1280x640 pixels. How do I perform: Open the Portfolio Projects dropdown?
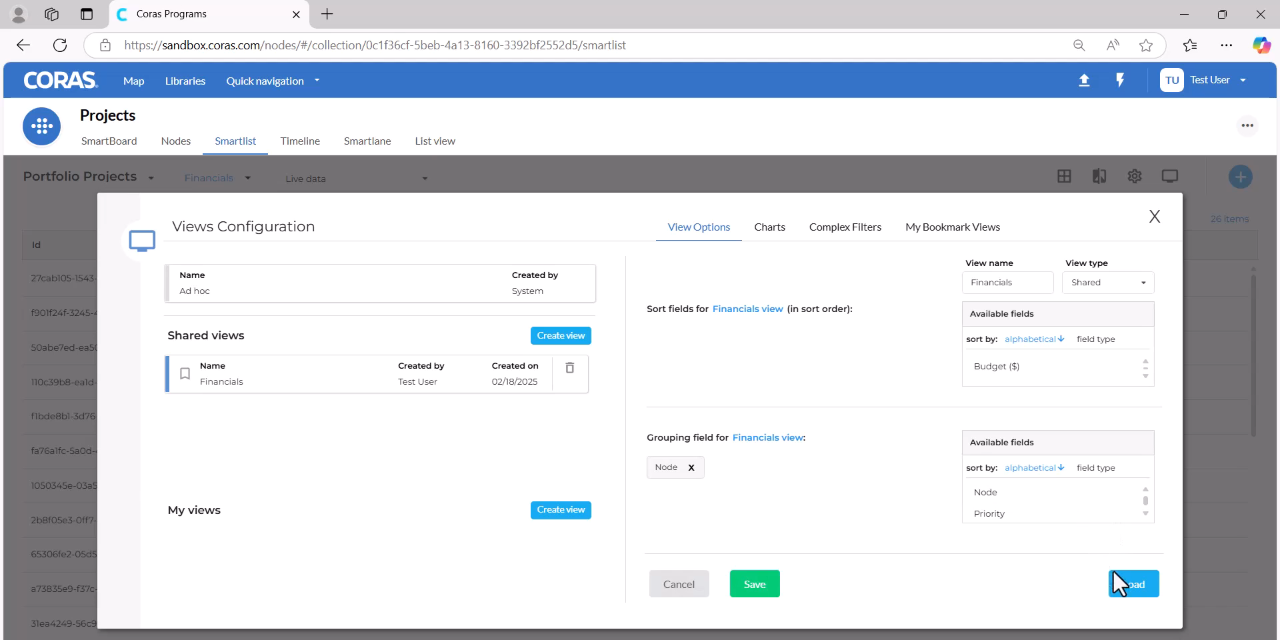click(89, 177)
